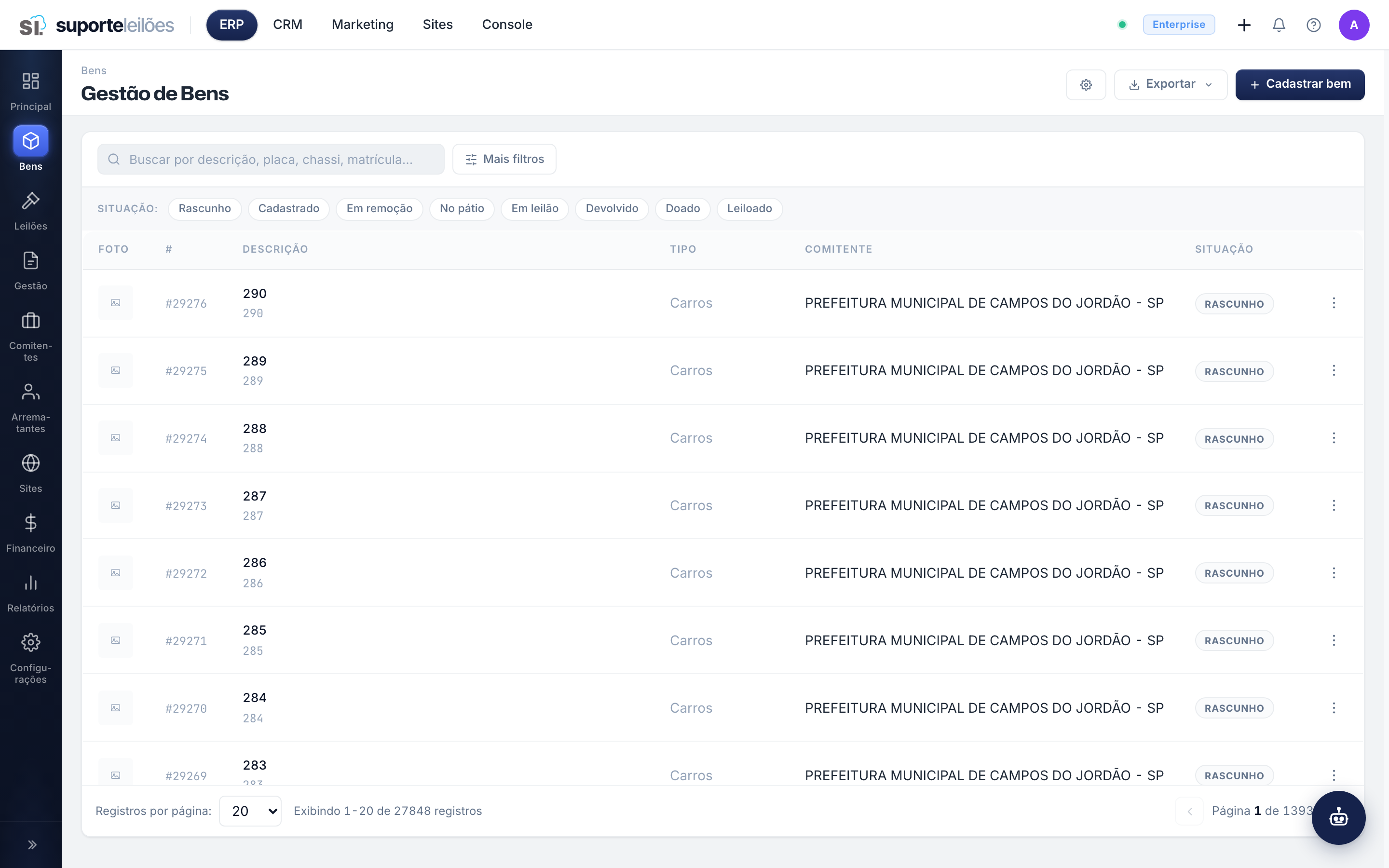1389x868 pixels.
Task: Switch to ERP module tab
Action: [231, 25]
